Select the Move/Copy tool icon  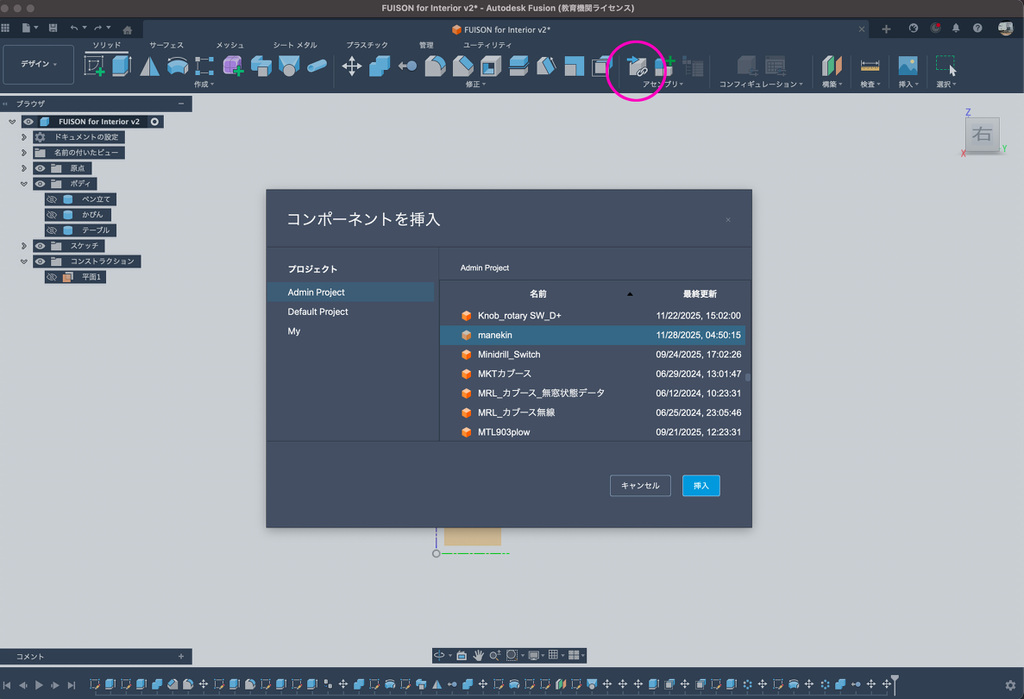[x=352, y=66]
